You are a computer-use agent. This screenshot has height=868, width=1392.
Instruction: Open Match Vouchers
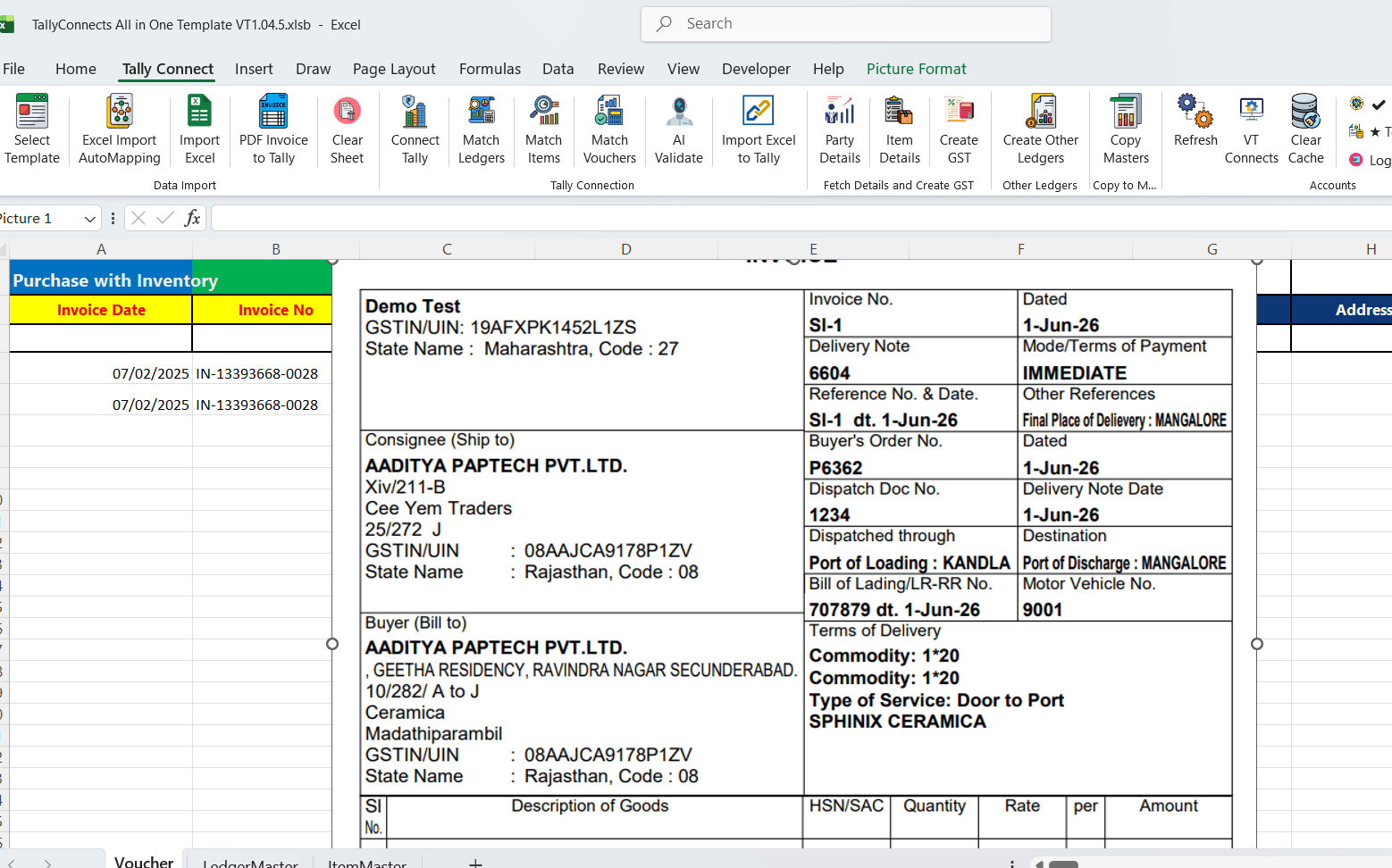609,129
